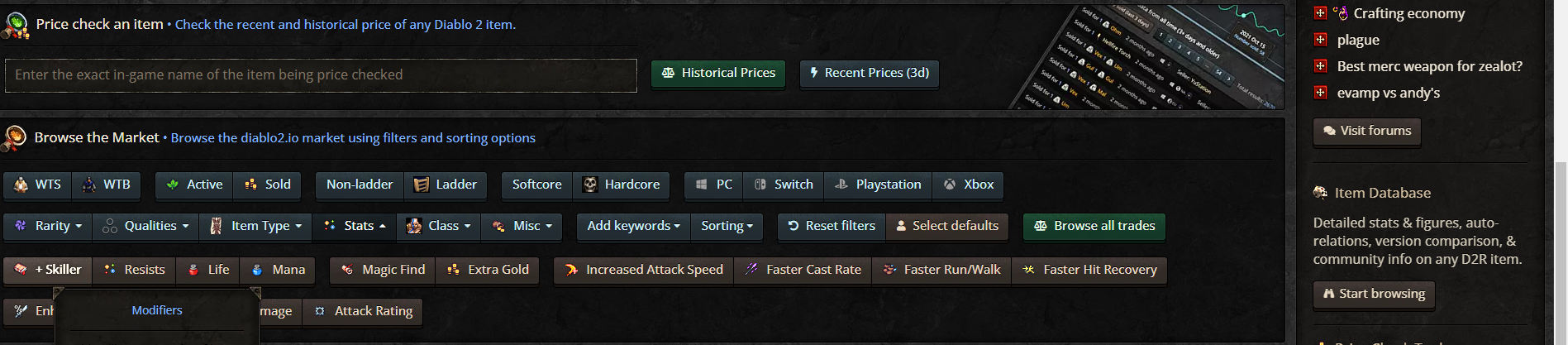The image size is (1568, 345).
Task: Toggle the Ladder filter on
Action: [446, 184]
